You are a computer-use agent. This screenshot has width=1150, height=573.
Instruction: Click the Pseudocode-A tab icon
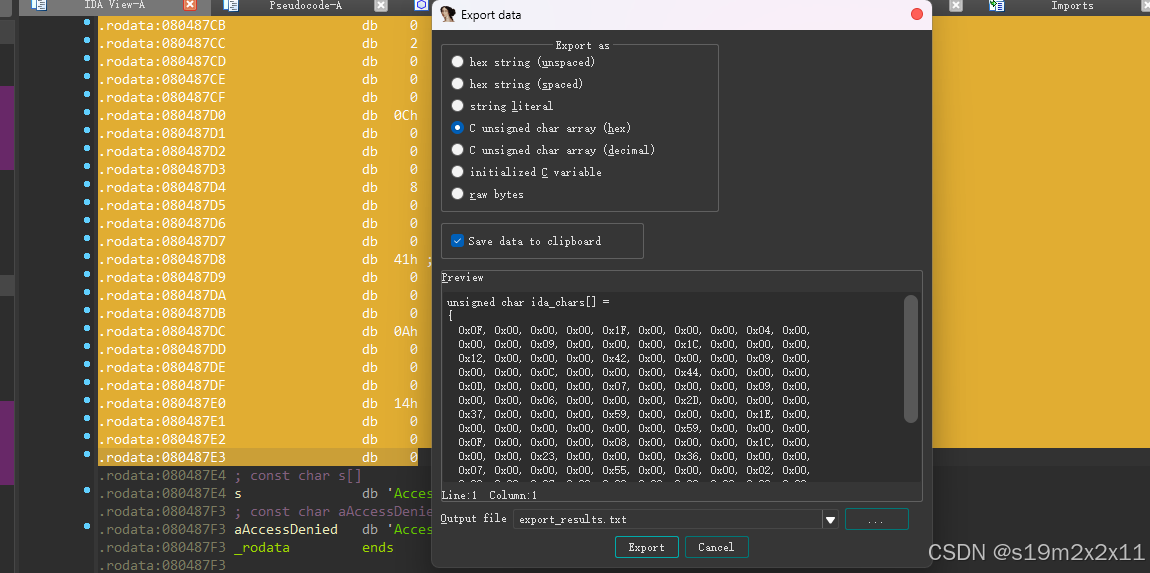click(x=231, y=6)
